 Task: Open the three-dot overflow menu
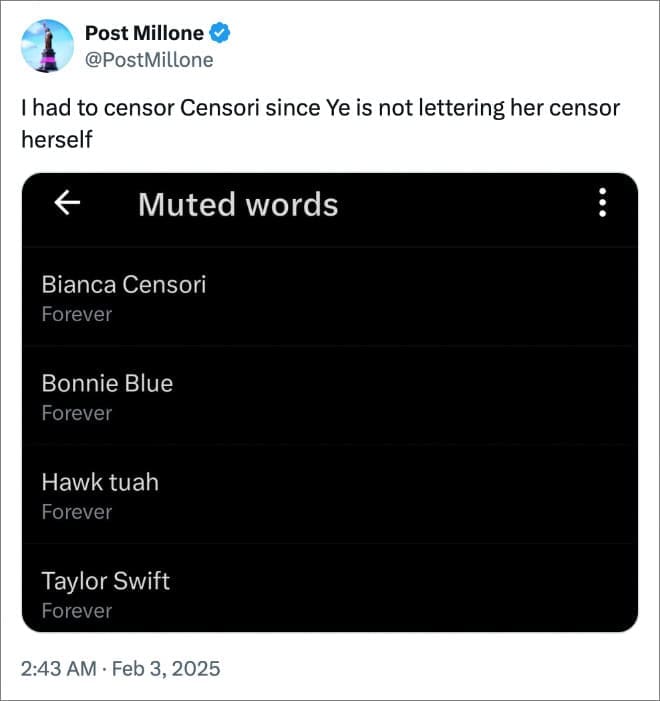point(602,204)
